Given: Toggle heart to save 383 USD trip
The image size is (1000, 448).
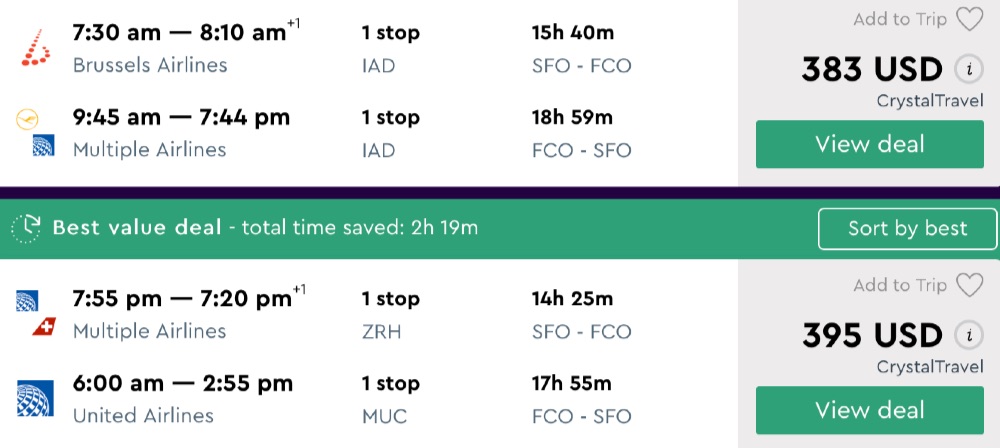Looking at the screenshot, I should (x=969, y=20).
